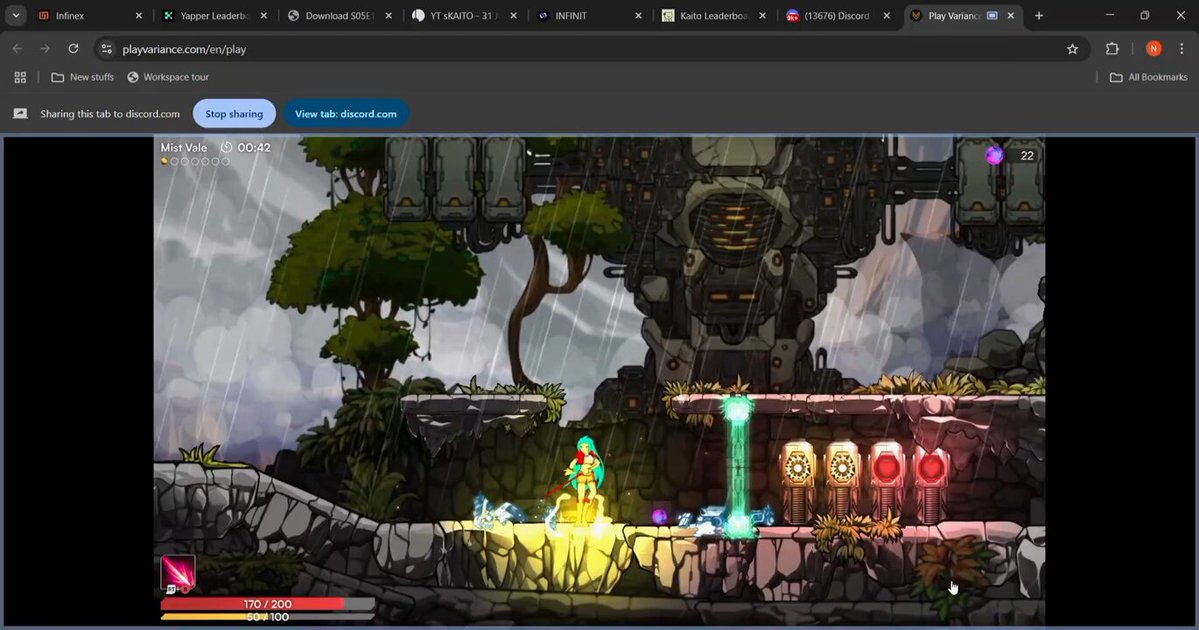Switch to the Download S05E tab
Image resolution: width=1199 pixels, height=630 pixels.
340,15
